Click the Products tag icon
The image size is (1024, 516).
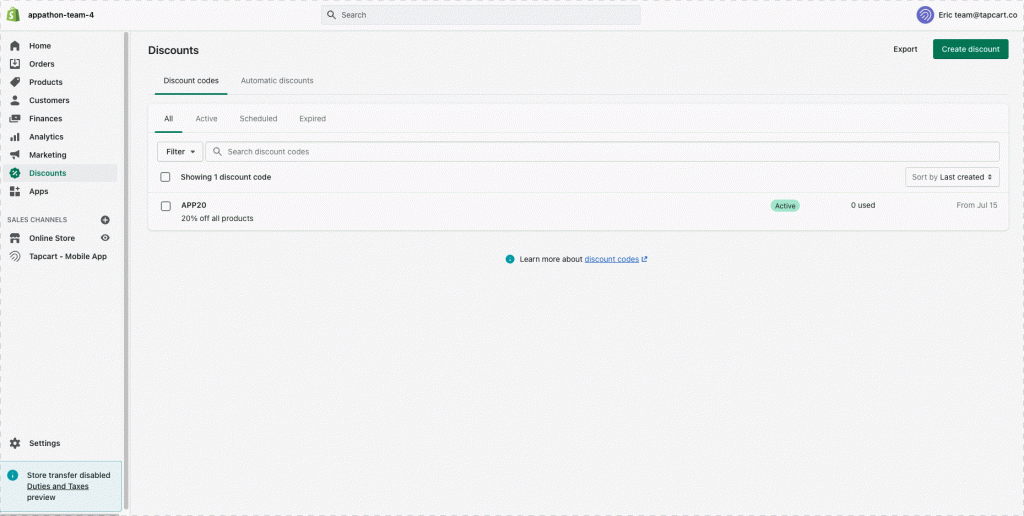click(15, 82)
